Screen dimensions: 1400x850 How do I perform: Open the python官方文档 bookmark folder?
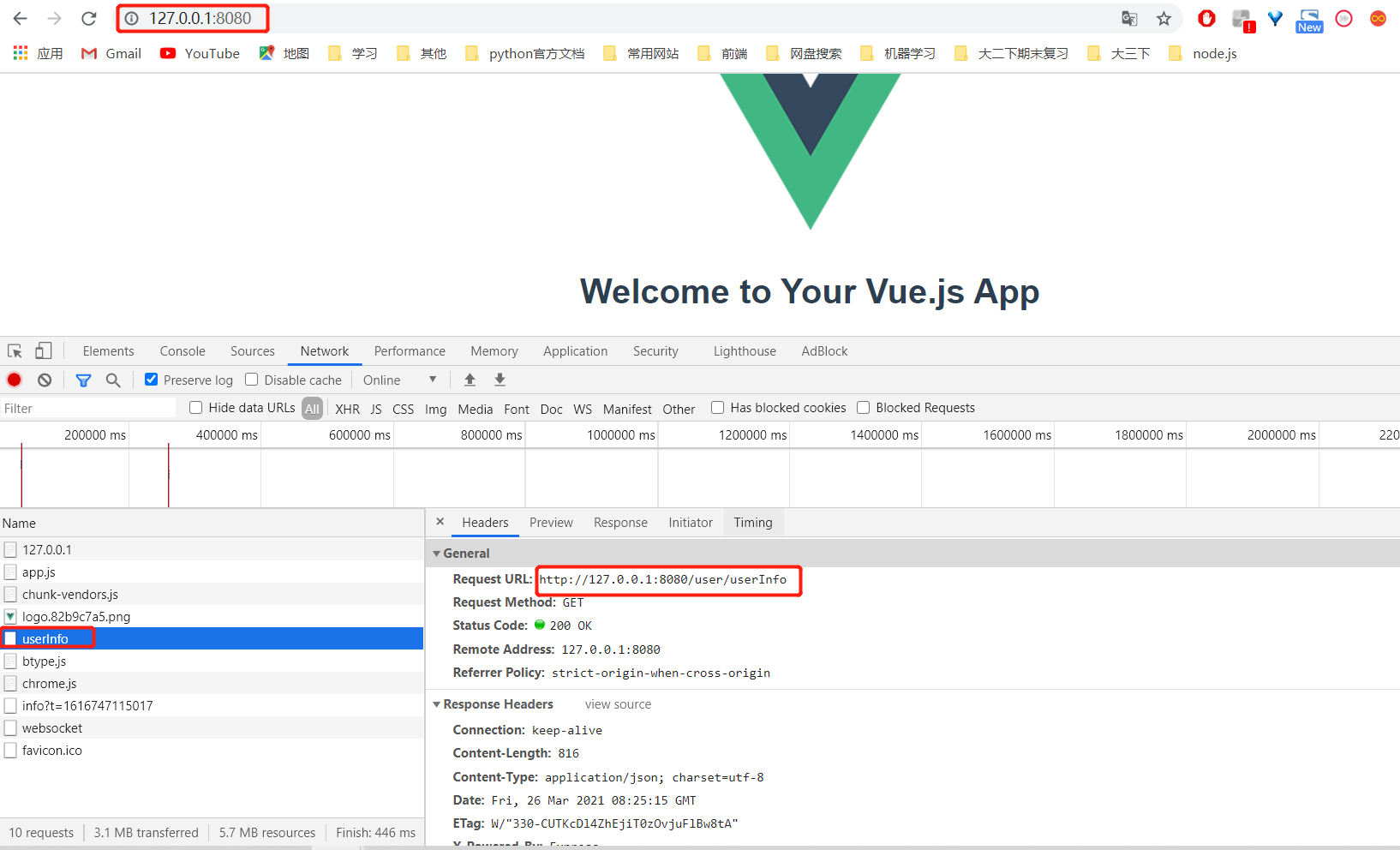[x=524, y=53]
